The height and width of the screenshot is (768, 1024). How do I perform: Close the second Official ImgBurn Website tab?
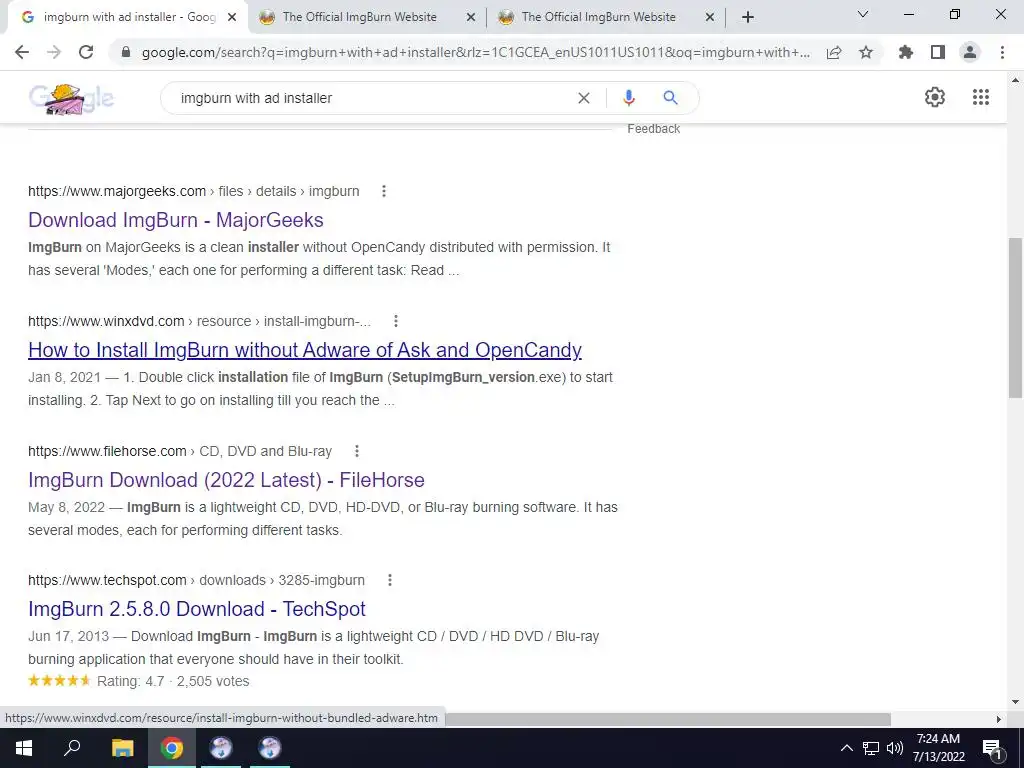tap(710, 18)
